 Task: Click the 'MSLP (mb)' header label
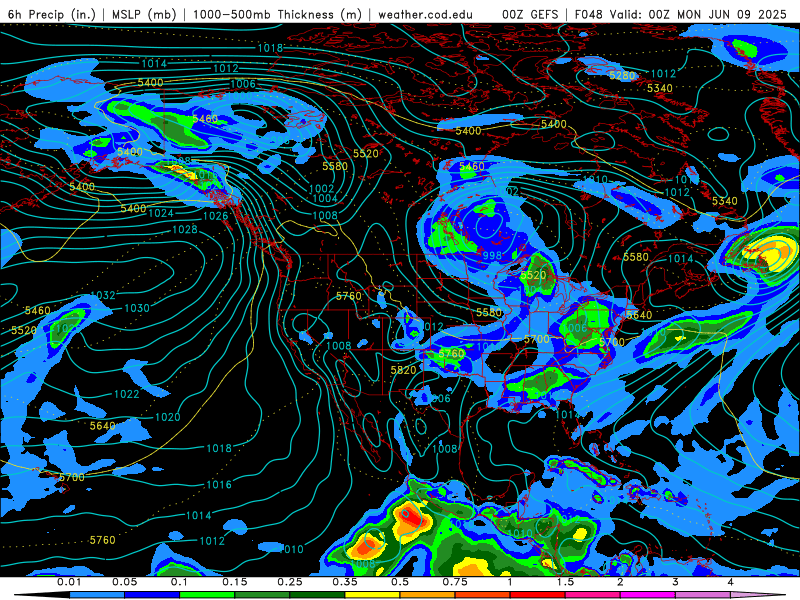tap(144, 14)
